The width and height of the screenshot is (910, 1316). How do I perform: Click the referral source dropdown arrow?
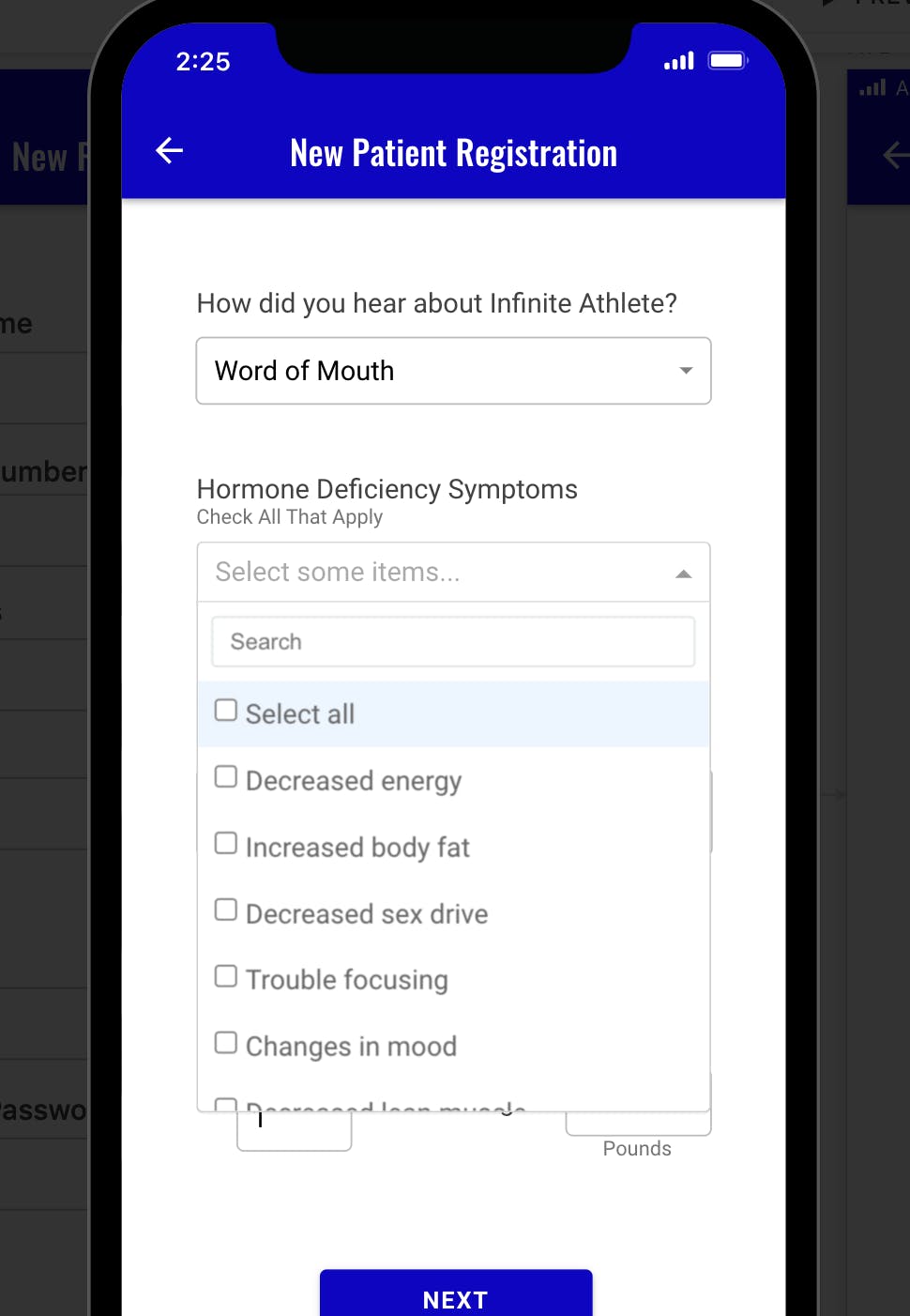tap(686, 371)
